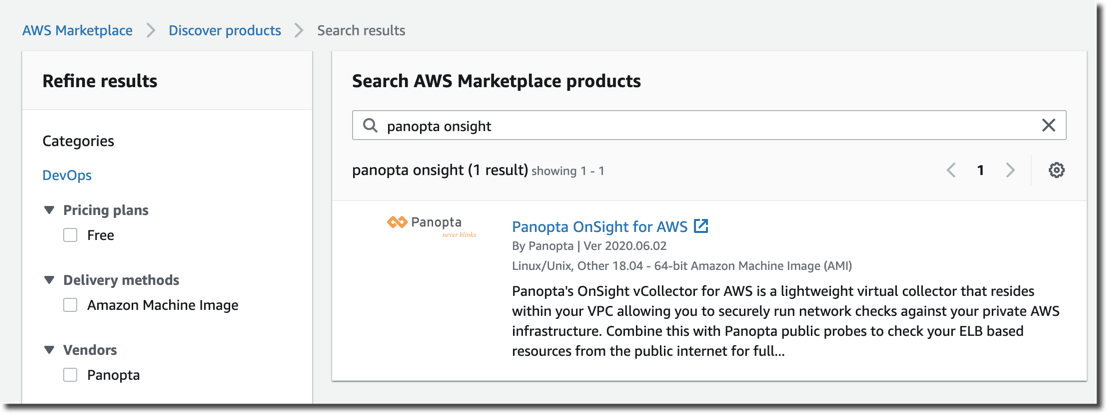
Task: Tick the Panopta vendor checkbox
Action: pyautogui.click(x=70, y=375)
